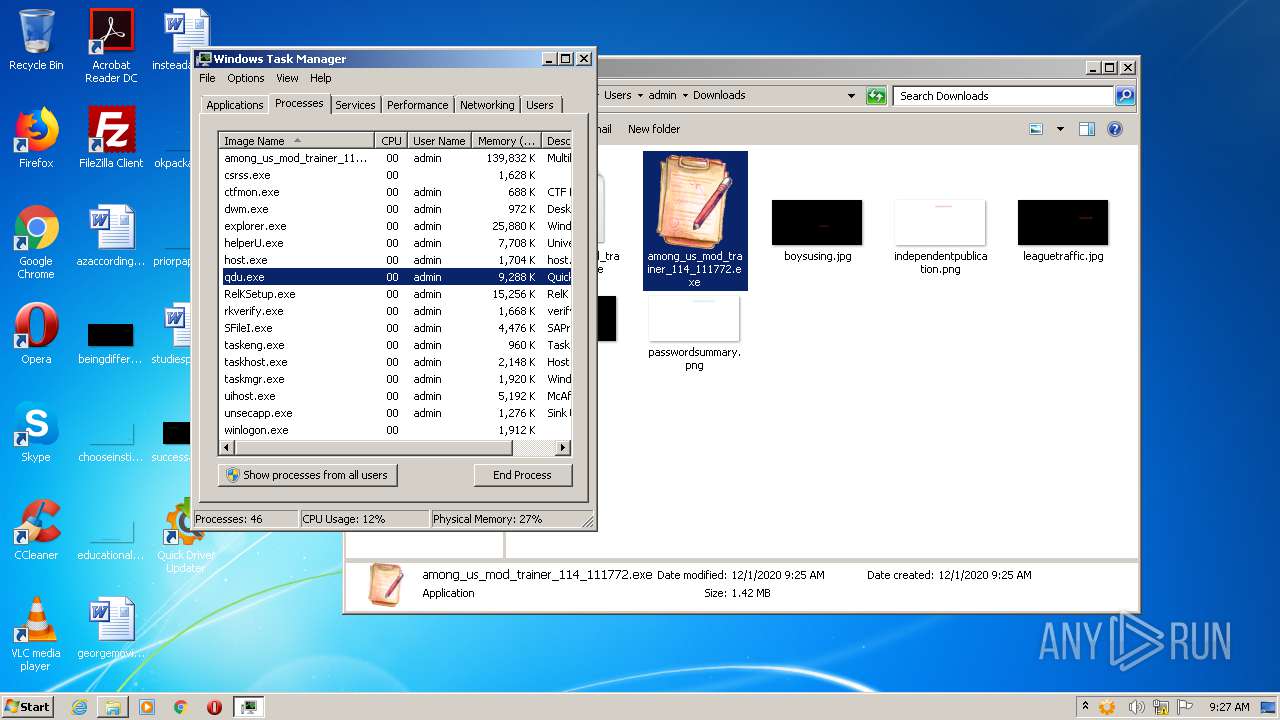Open the Explorer help icon
The image size is (1280, 720).
1115,129
